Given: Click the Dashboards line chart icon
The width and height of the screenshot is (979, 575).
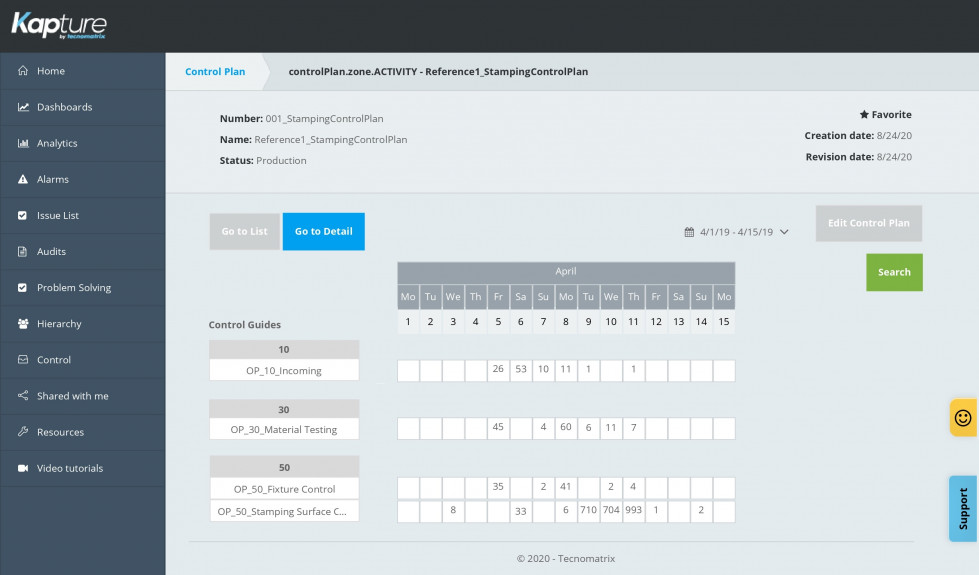Looking at the screenshot, I should [x=23, y=107].
